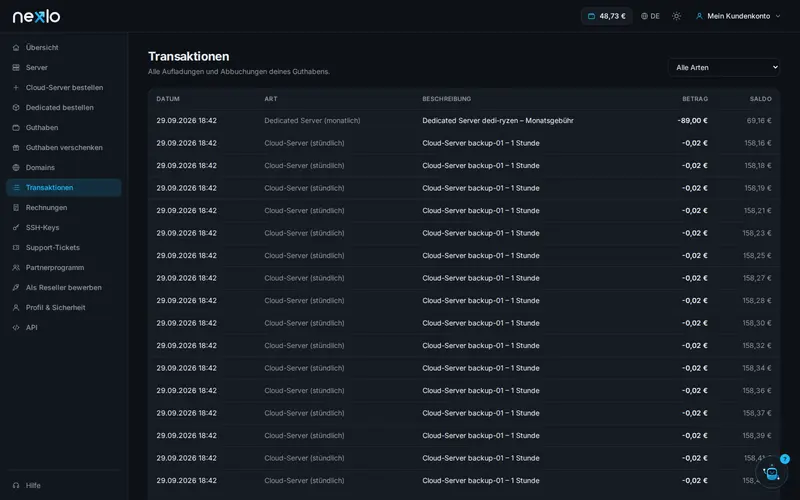Click the 158,39 € saldo value
The height and width of the screenshot is (500, 800).
[757, 435]
